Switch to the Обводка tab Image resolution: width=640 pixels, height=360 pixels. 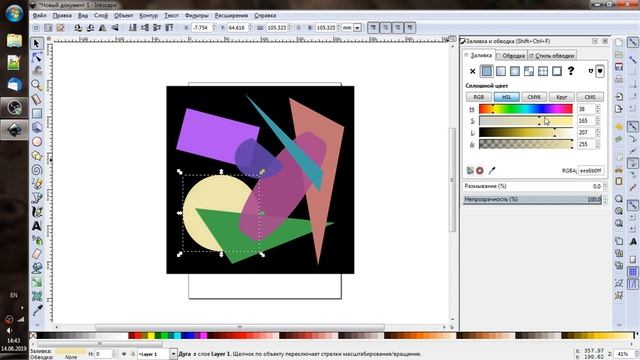pyautogui.click(x=511, y=56)
